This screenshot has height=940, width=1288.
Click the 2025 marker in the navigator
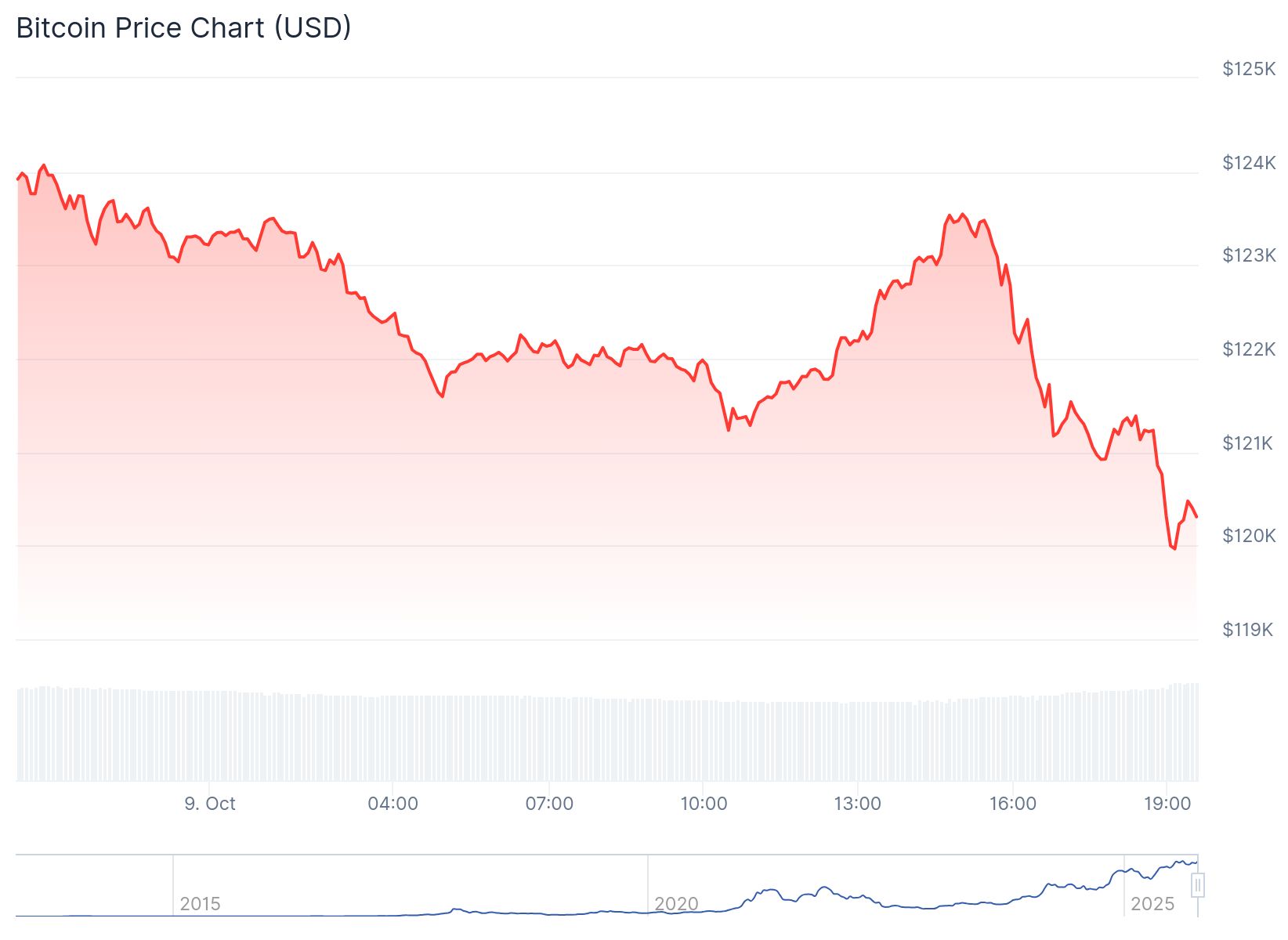(1152, 904)
